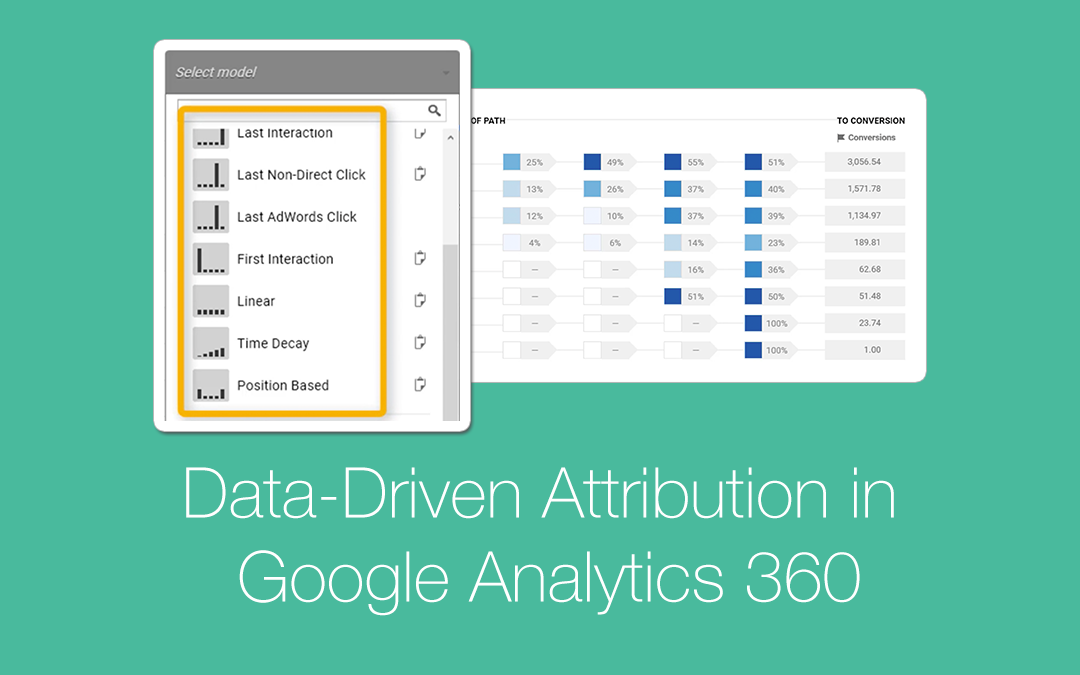Click the 3,056.54 conversions value
Image resolution: width=1080 pixels, height=675 pixels.
tap(864, 162)
